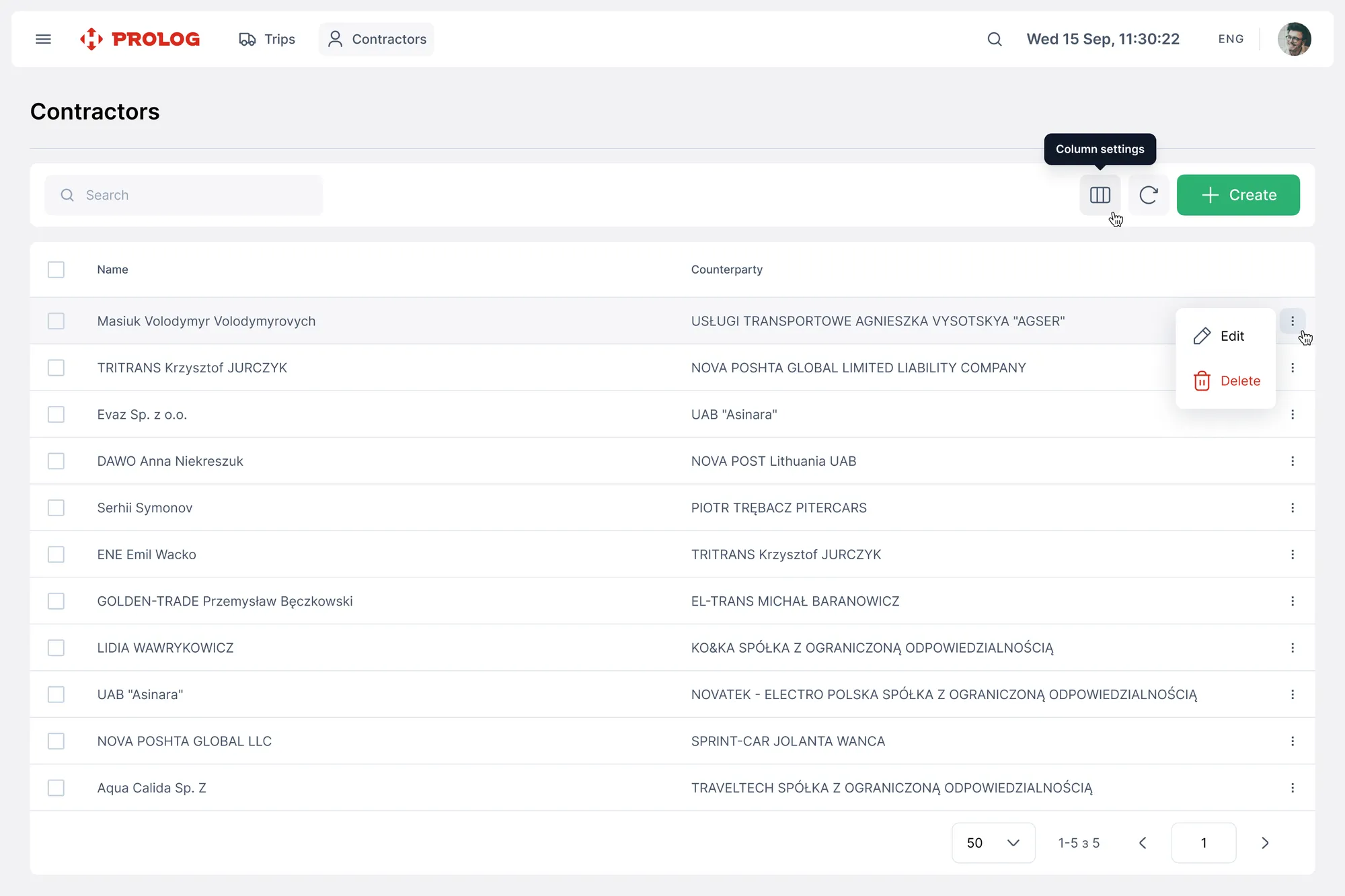Open row menu for Evaz Sp. z o.o.
Image resolution: width=1345 pixels, height=896 pixels.
pos(1292,415)
